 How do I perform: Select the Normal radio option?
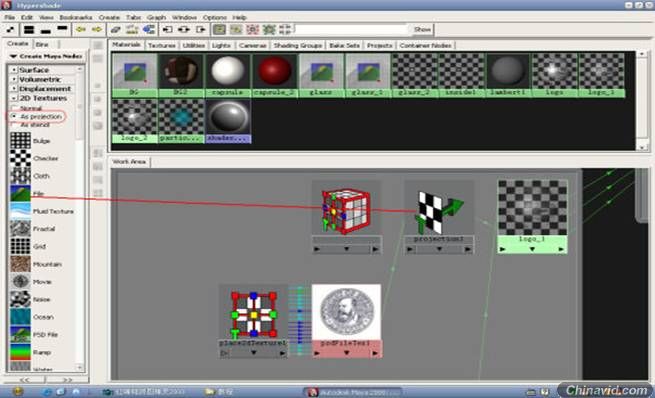pos(14,108)
